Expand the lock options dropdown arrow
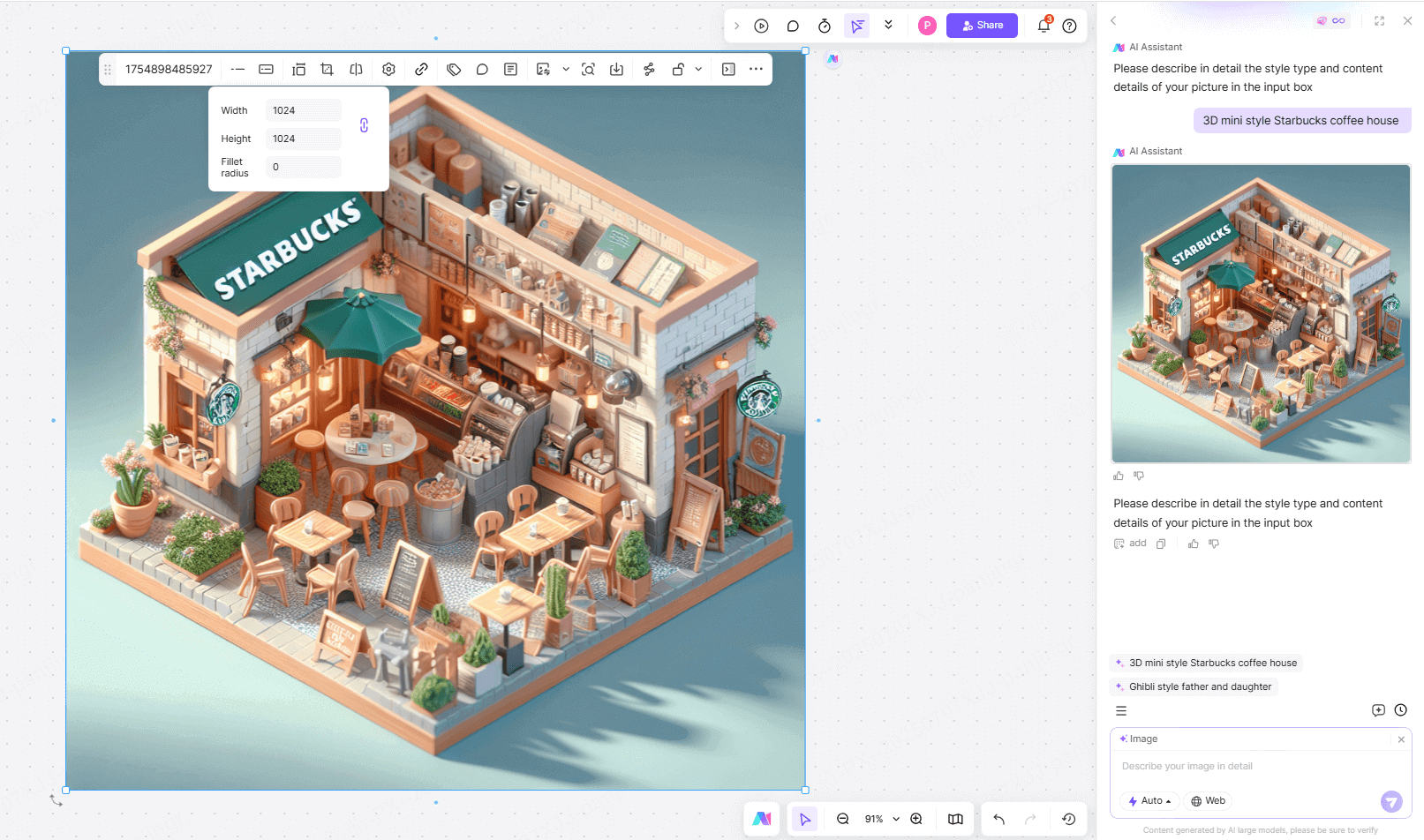1424x840 pixels. coord(698,69)
